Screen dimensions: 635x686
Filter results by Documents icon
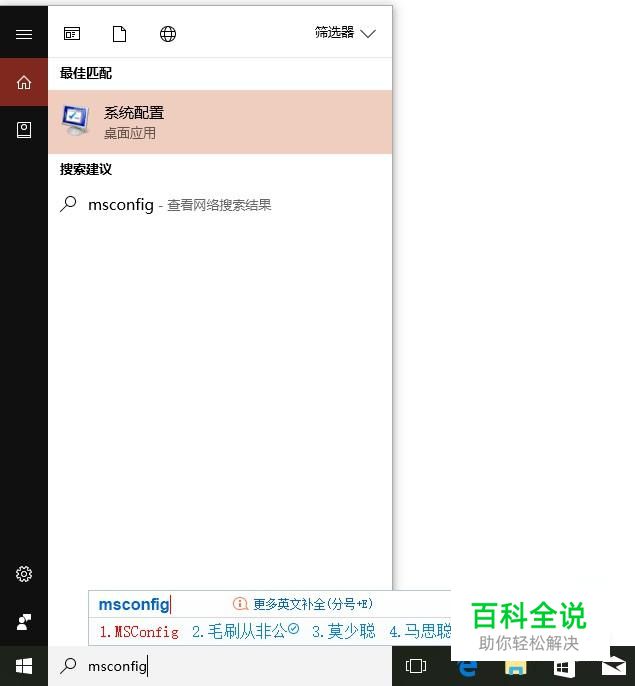point(119,34)
